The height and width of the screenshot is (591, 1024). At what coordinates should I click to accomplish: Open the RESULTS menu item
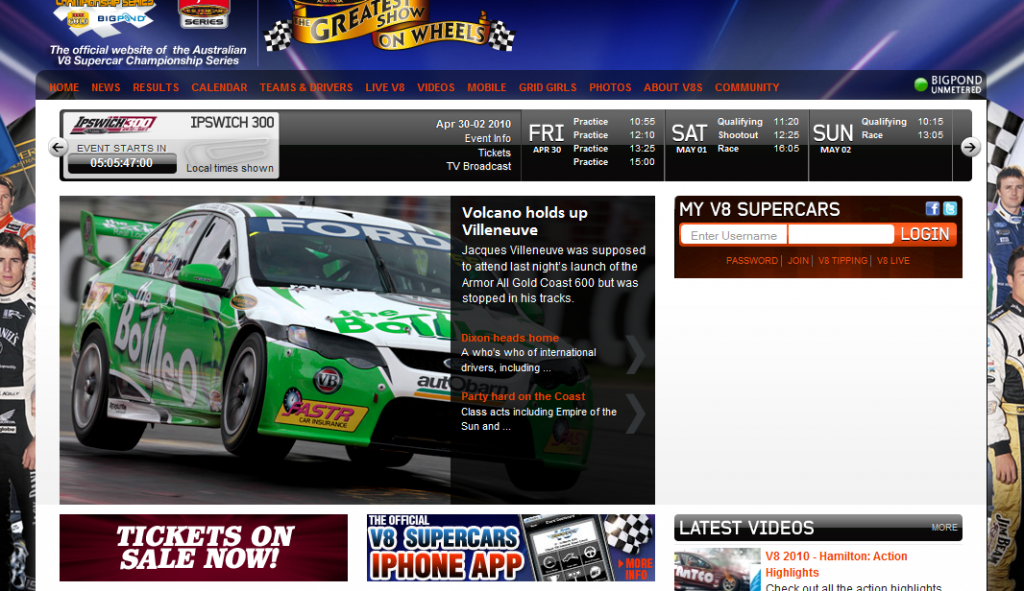(x=155, y=88)
